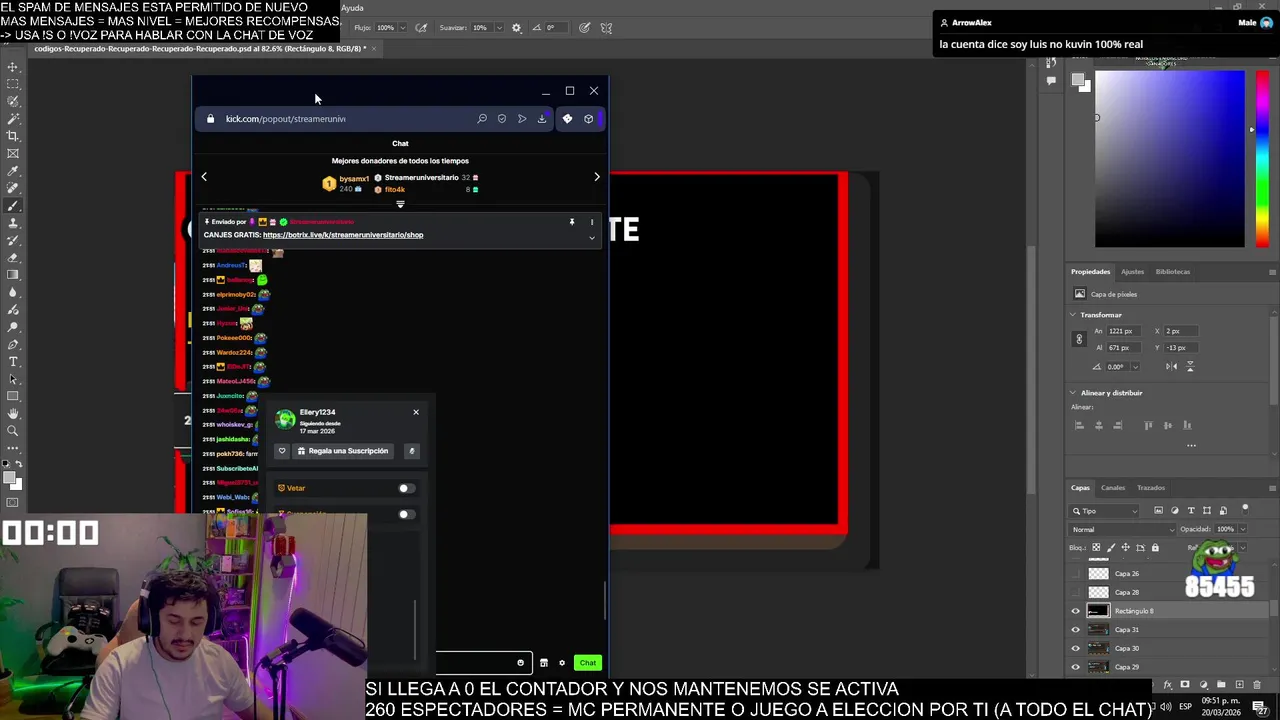1280x720 pixels.
Task: Go to previous leaderboard with left arrow
Action: (204, 177)
